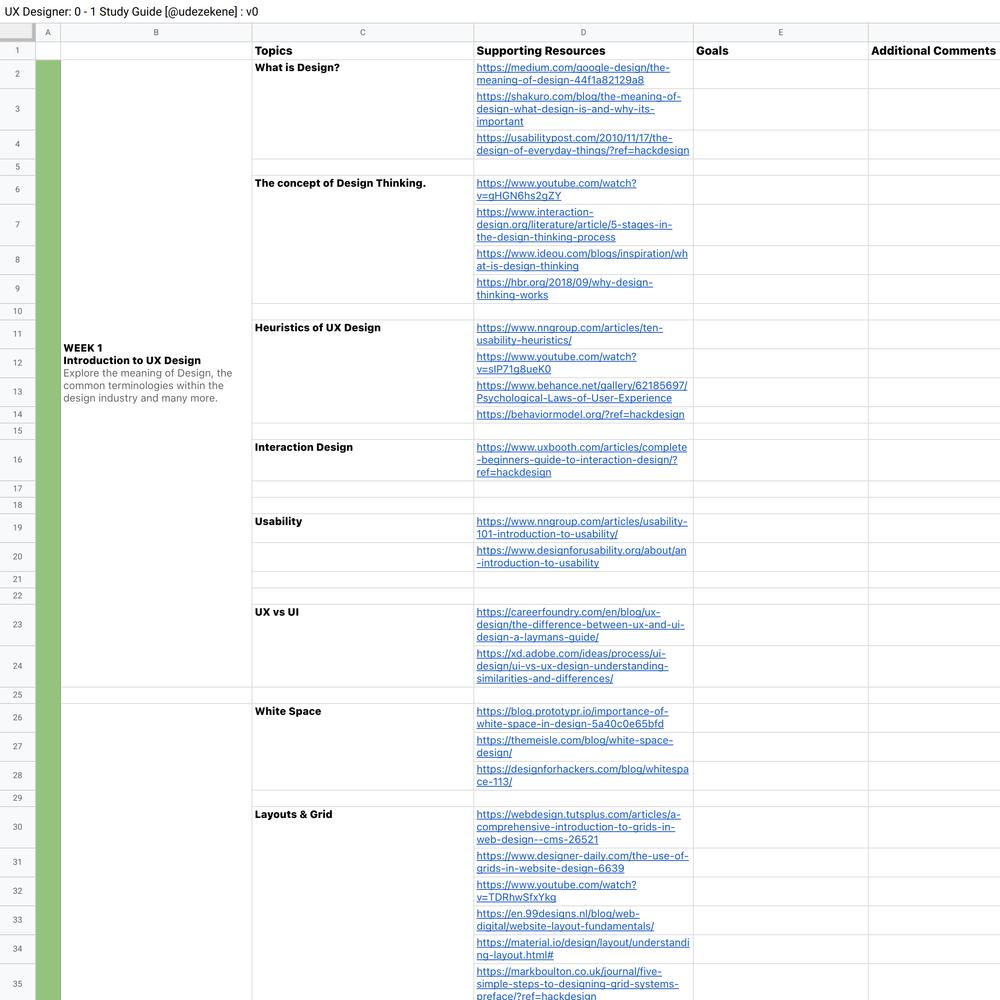Select the "Interaction Design" topic cell

[362, 460]
